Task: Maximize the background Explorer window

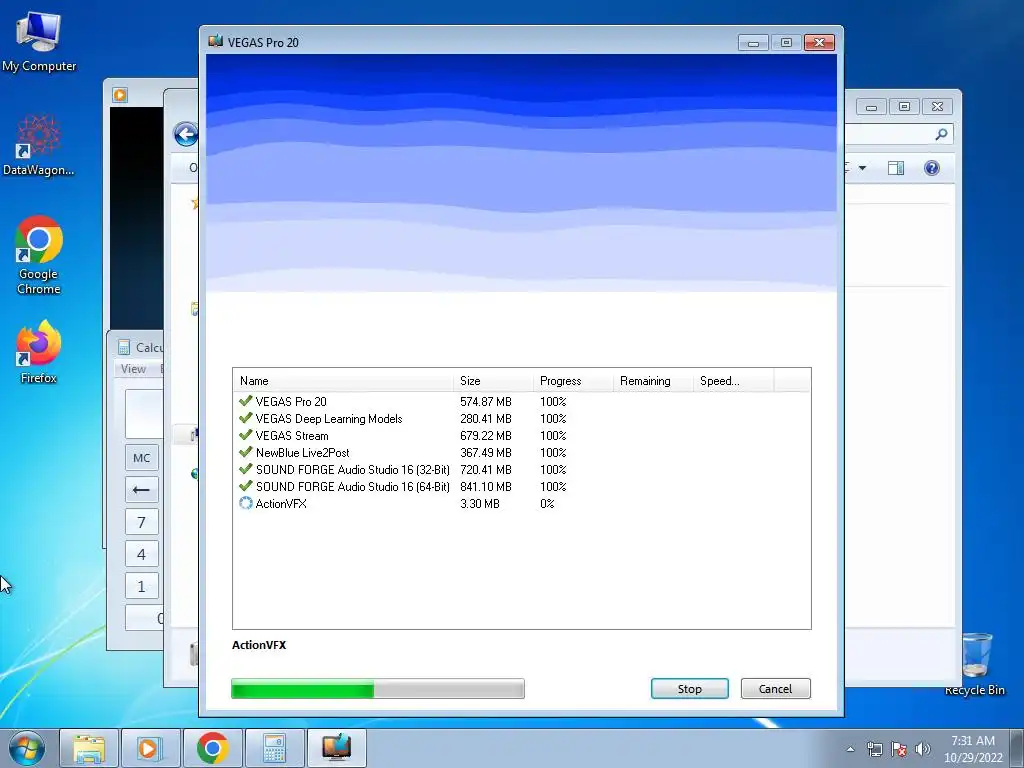Action: point(904,107)
